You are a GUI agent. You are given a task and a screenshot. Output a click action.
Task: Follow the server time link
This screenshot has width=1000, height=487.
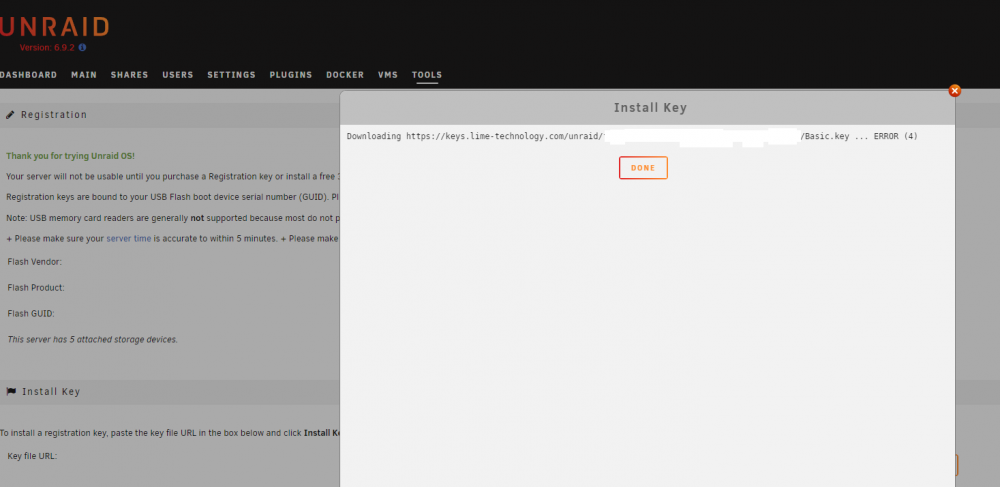[129, 238]
